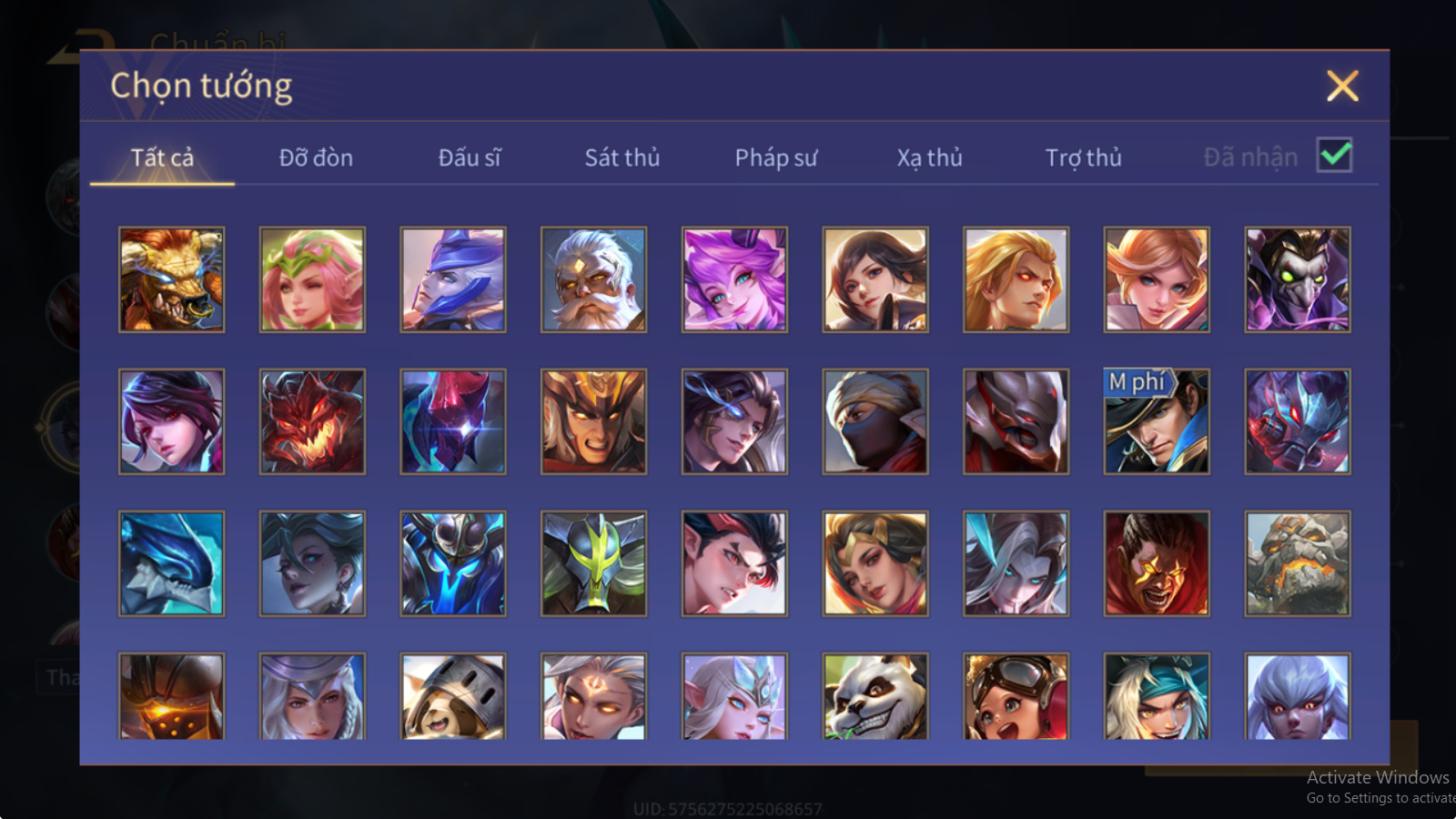Viewport: 1456px width, 819px height.
Task: Pick the panda hero portrait
Action: tap(875, 696)
